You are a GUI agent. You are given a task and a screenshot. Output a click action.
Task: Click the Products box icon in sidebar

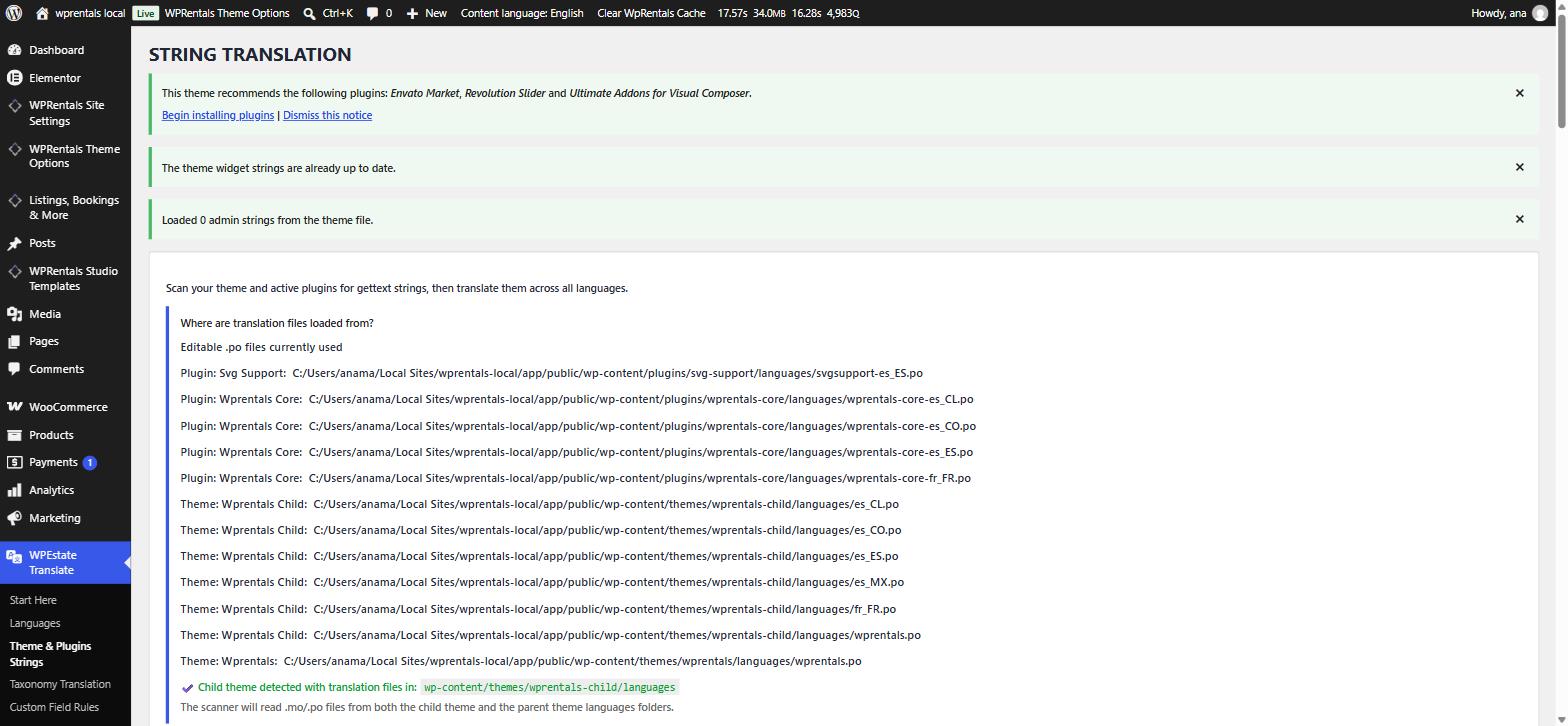[14, 435]
